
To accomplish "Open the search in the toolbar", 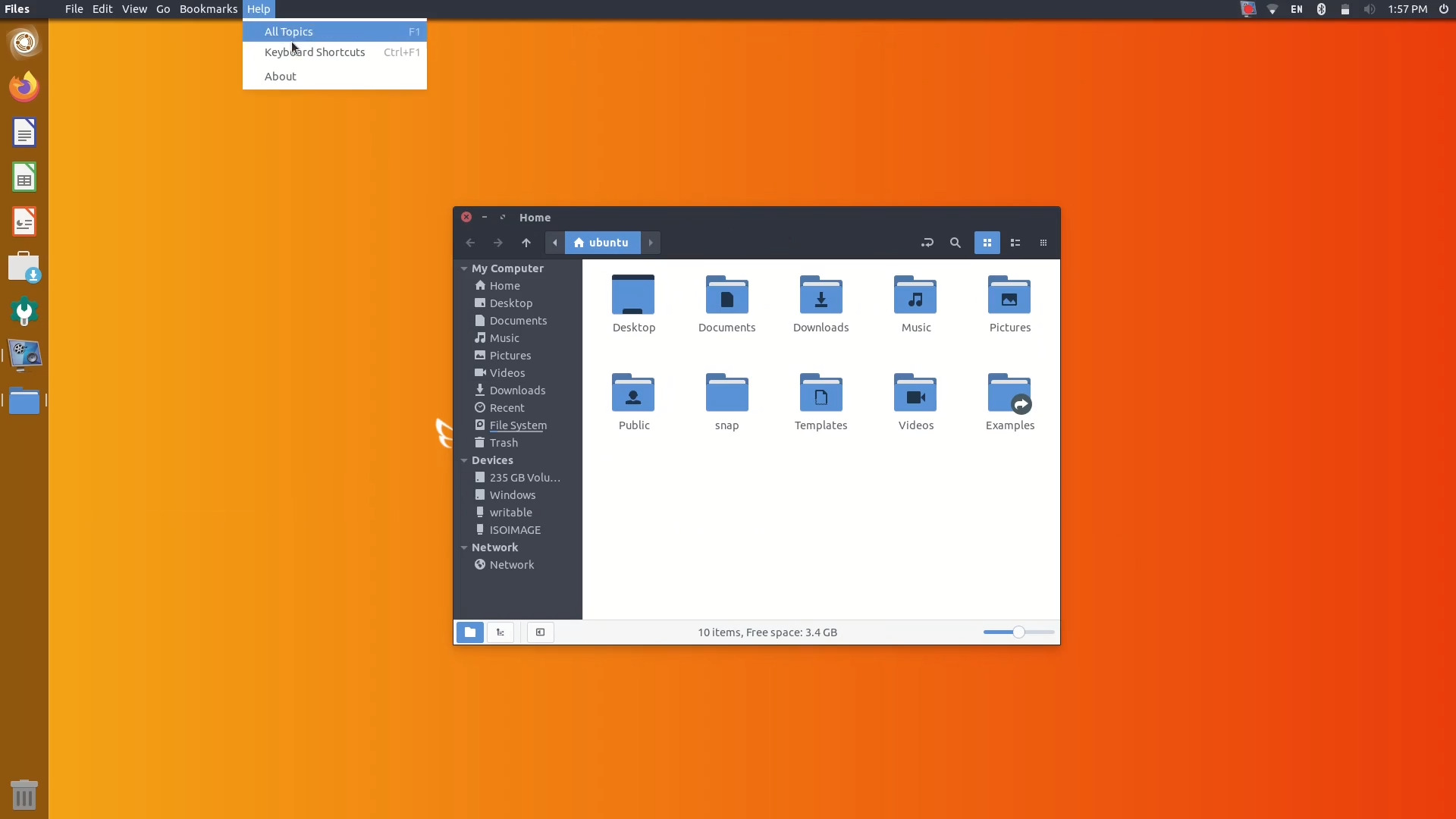I will (x=955, y=243).
